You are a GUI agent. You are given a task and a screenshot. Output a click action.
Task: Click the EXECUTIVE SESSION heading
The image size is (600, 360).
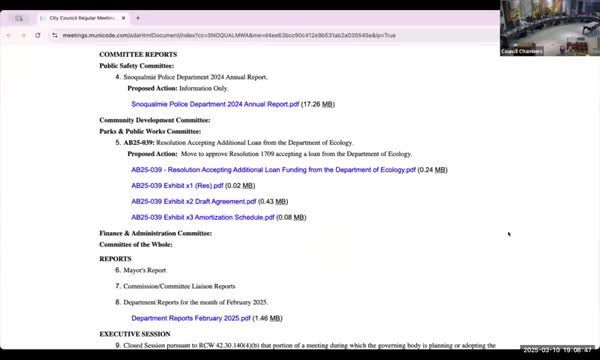tap(135, 334)
